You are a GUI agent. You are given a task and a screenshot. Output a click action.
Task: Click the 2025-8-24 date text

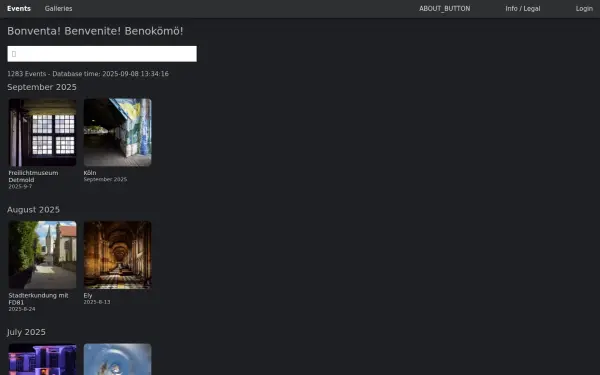pos(22,309)
